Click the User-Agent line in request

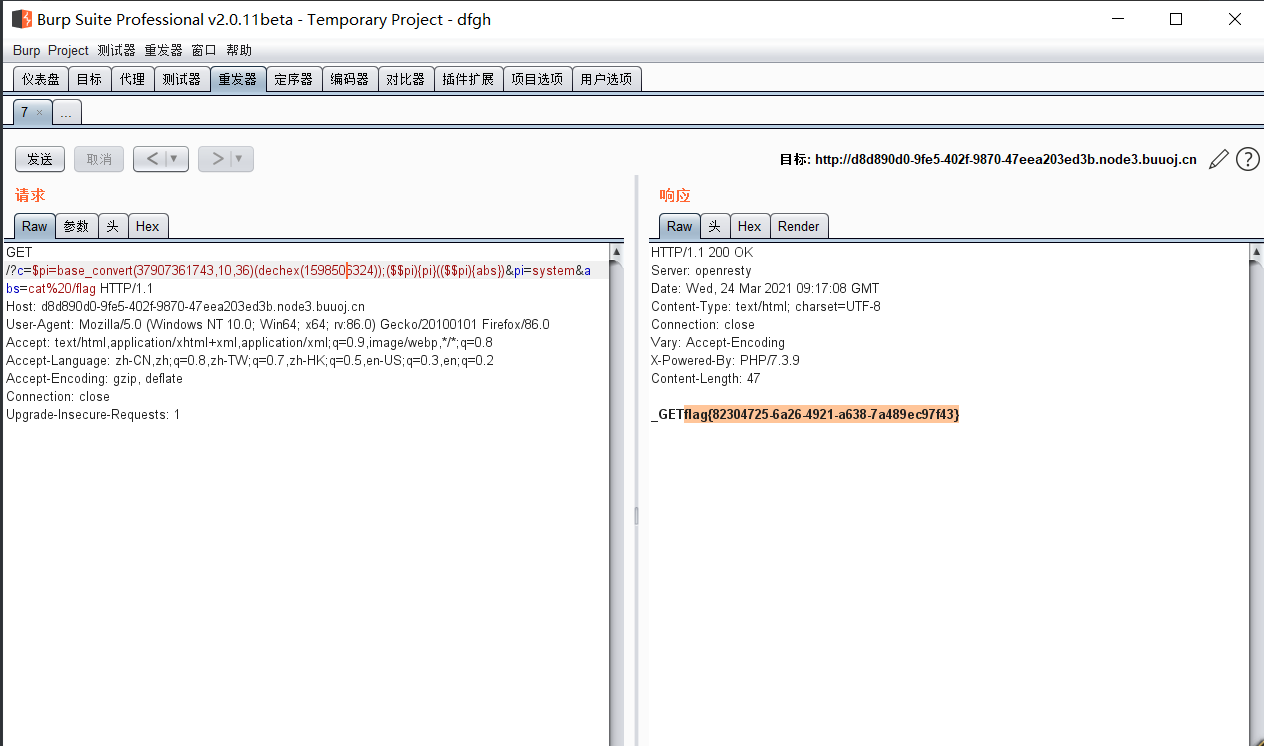278,324
